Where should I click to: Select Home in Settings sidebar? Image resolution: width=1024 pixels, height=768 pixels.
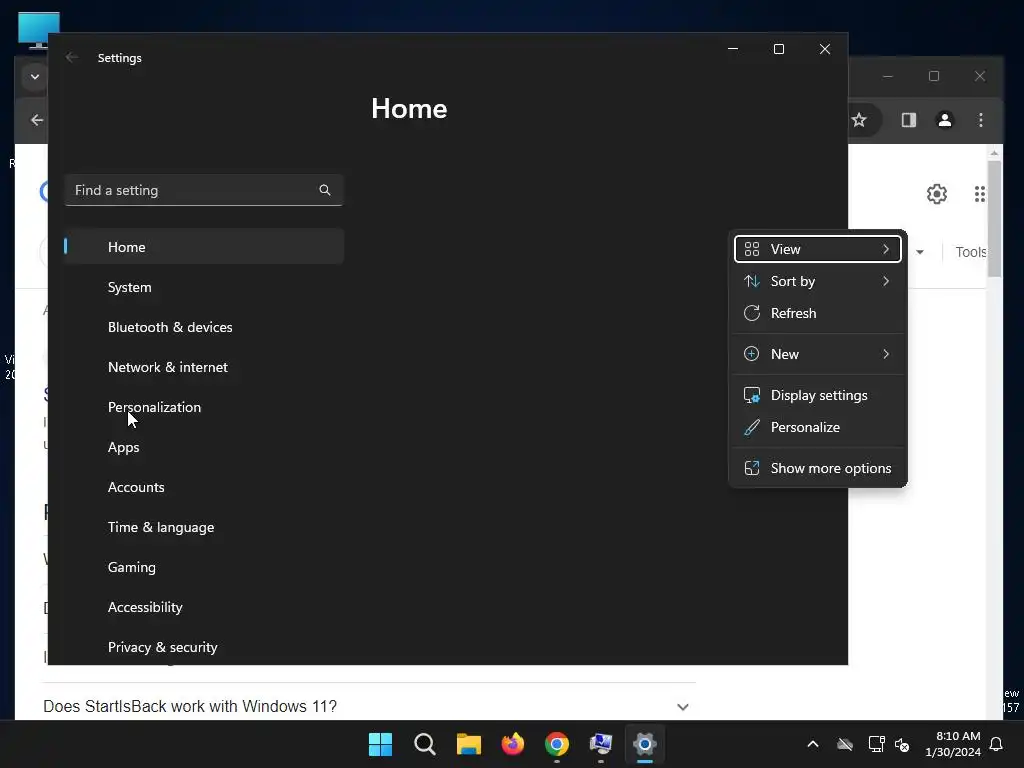coord(204,247)
